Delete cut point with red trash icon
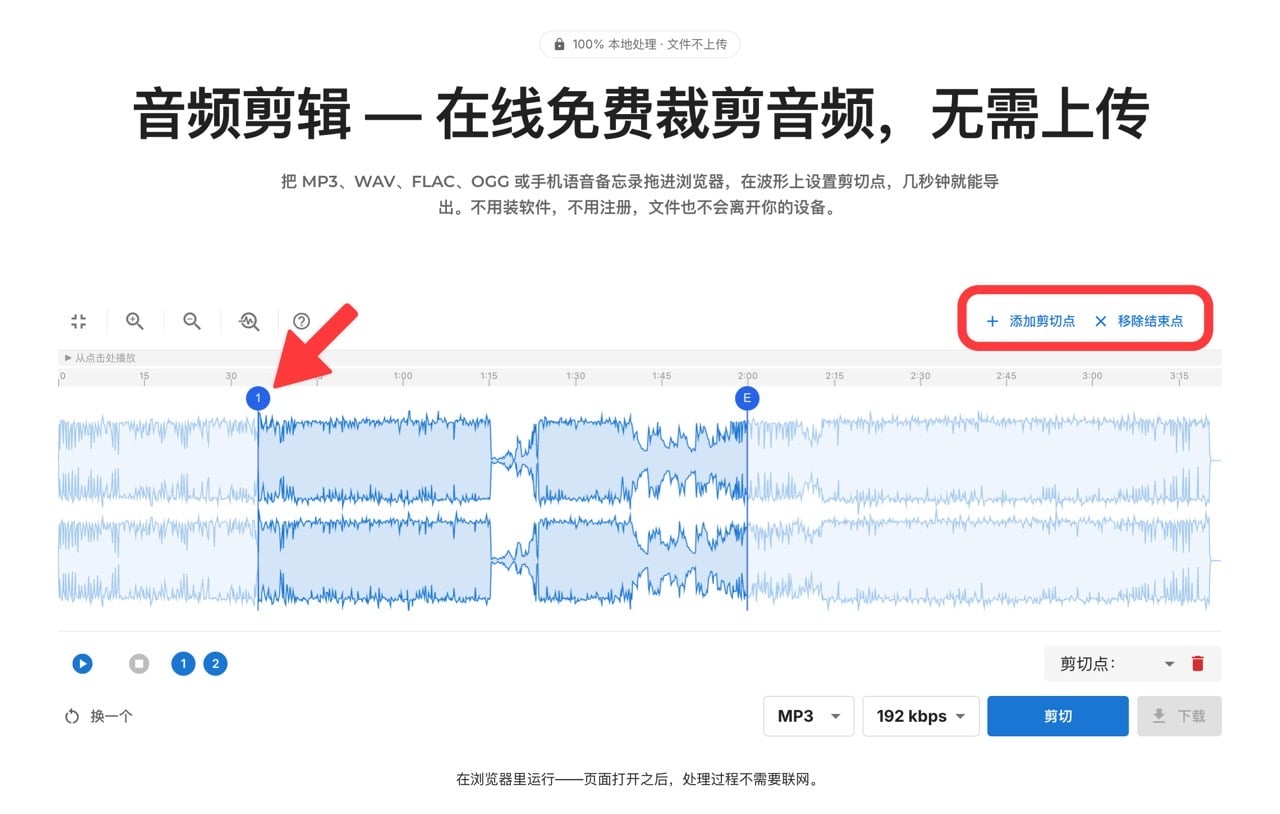1280x814 pixels. pyautogui.click(x=1198, y=663)
